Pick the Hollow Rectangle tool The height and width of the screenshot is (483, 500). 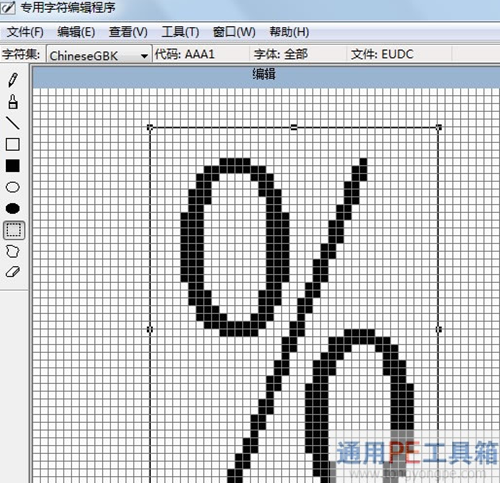13,144
